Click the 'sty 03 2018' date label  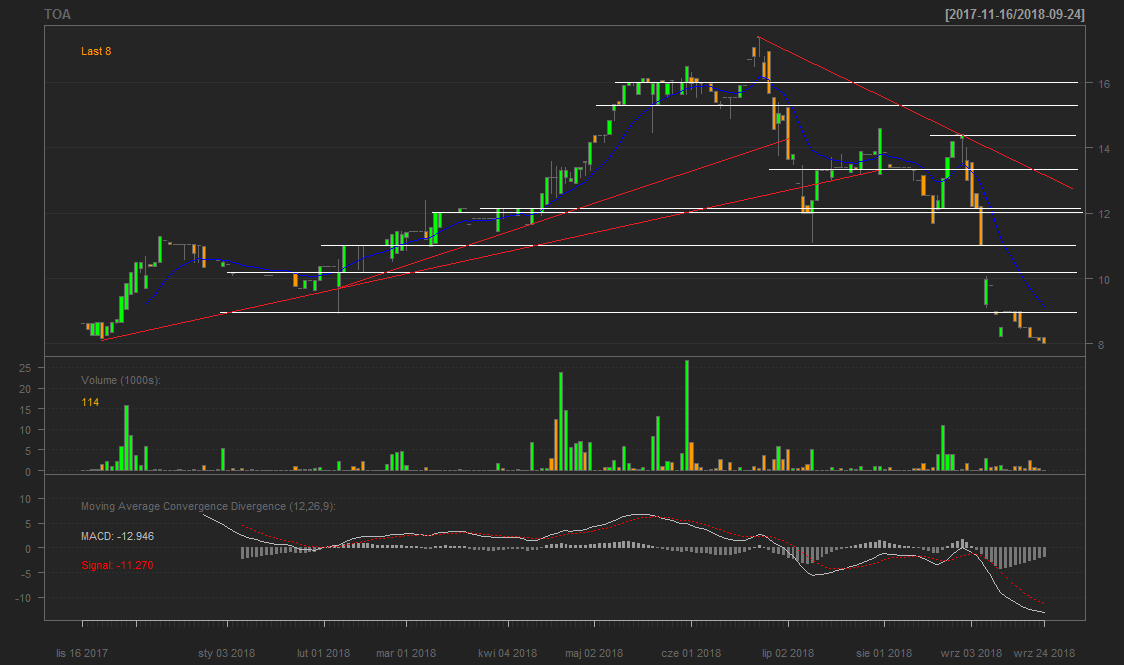[x=227, y=653]
